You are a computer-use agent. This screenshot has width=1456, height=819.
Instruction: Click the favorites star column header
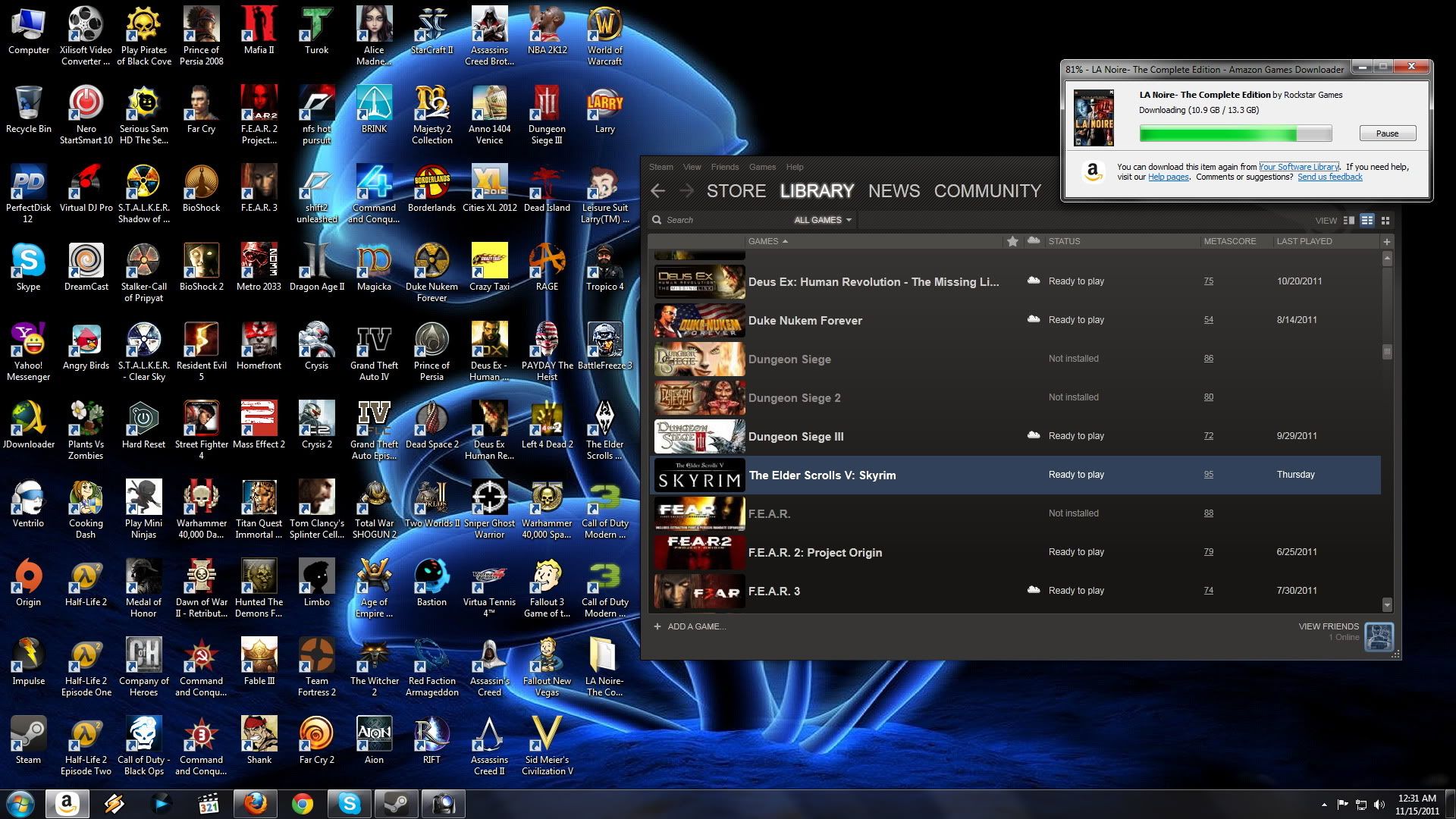(1012, 241)
